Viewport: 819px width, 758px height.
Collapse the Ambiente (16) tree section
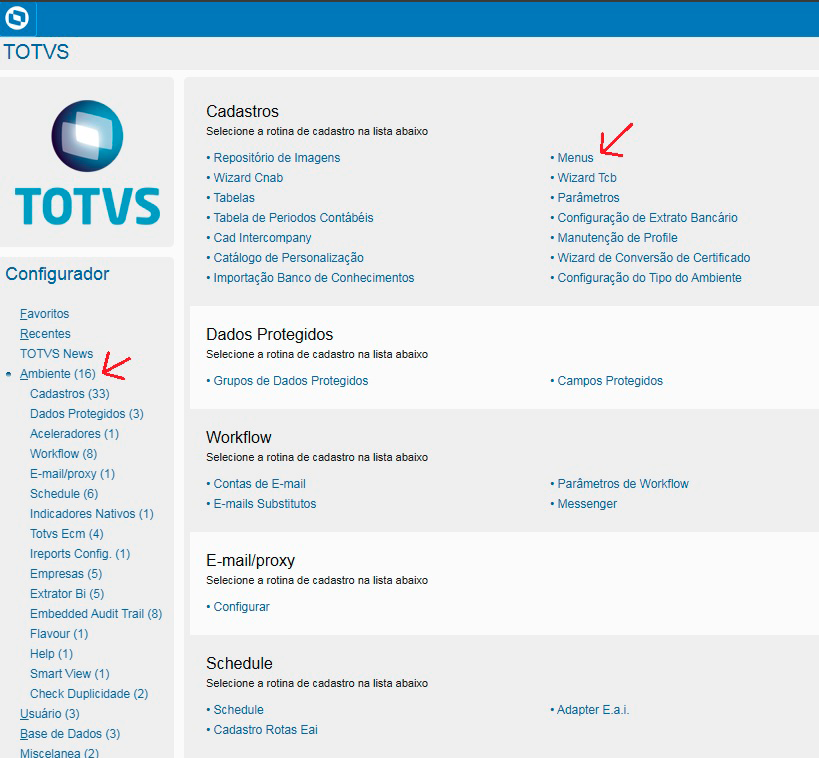[x=57, y=374]
